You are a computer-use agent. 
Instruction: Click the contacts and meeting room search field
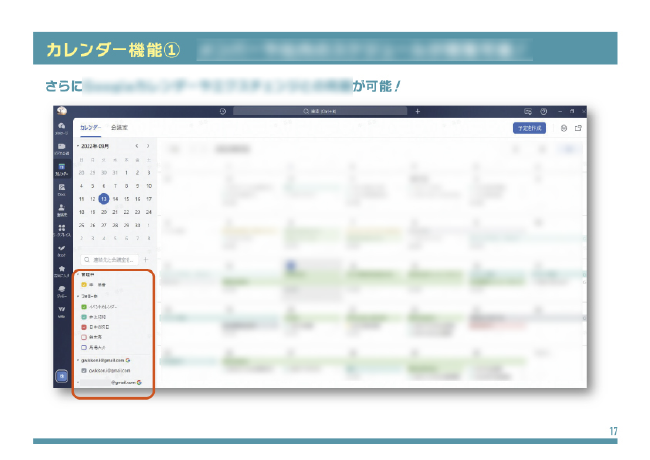[108, 259]
